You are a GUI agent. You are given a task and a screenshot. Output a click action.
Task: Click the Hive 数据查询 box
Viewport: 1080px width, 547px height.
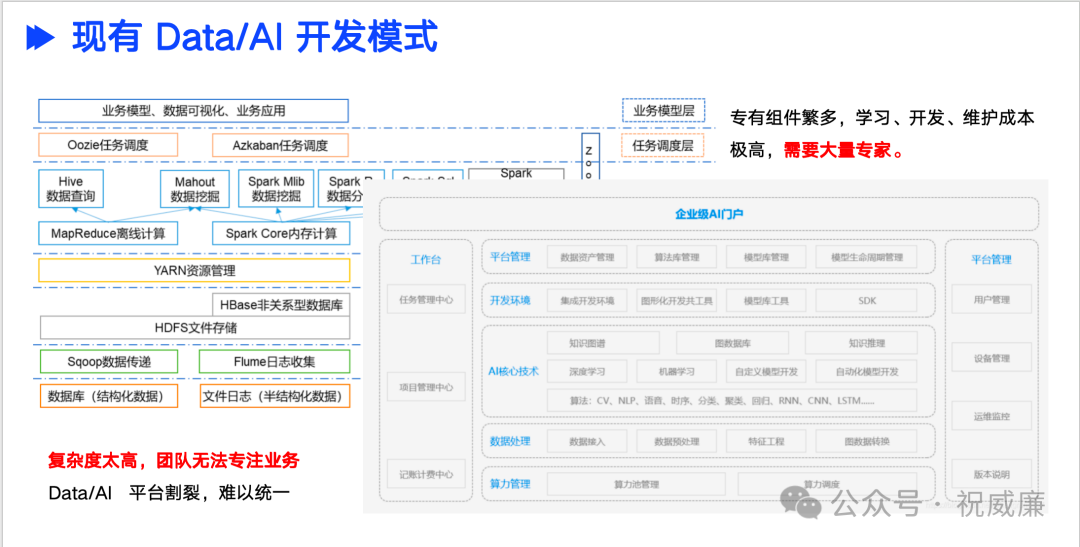(x=70, y=189)
